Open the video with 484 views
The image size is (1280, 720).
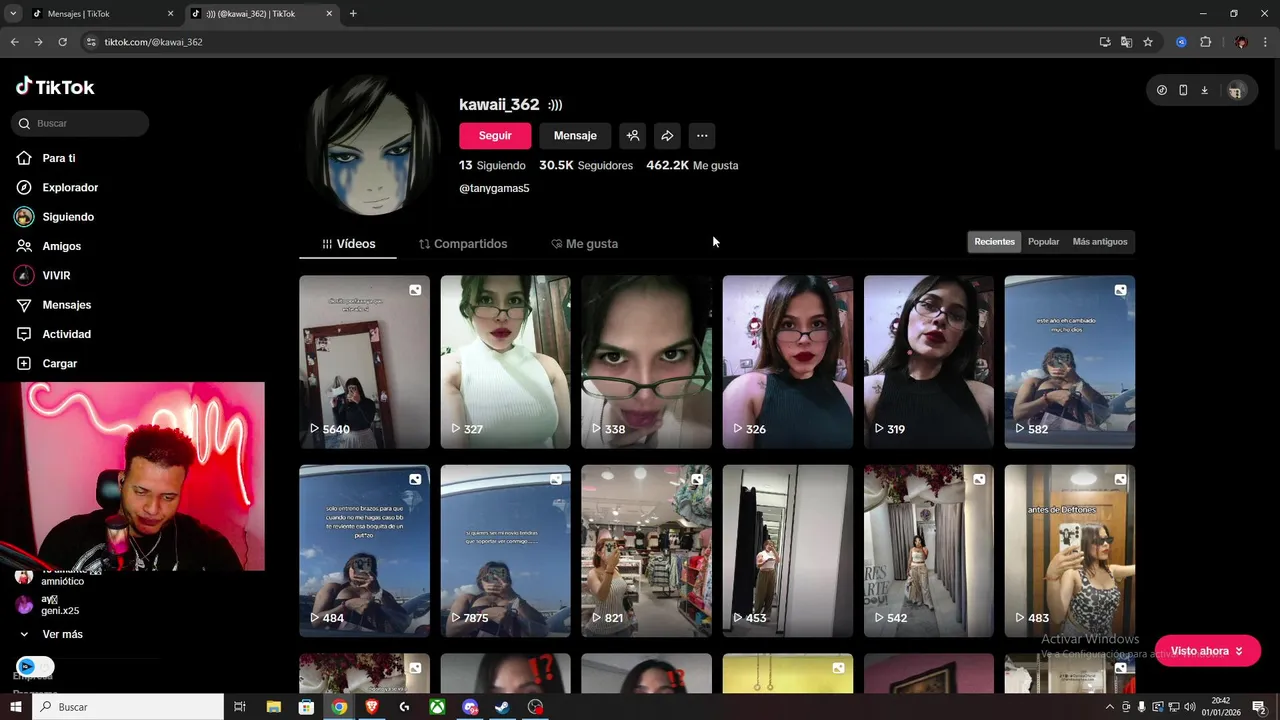(x=364, y=551)
